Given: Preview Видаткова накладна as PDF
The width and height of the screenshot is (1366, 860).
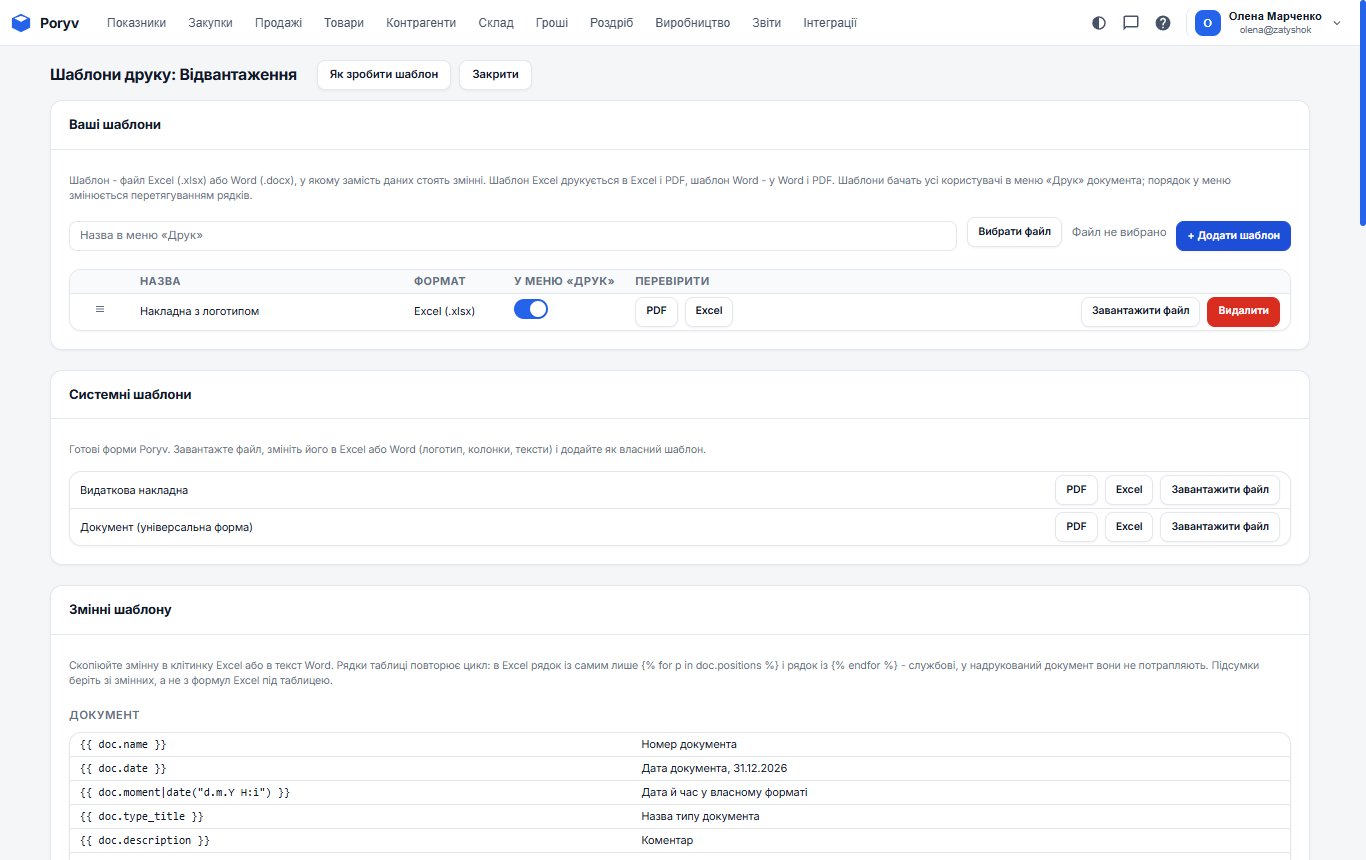Looking at the screenshot, I should tap(1076, 490).
